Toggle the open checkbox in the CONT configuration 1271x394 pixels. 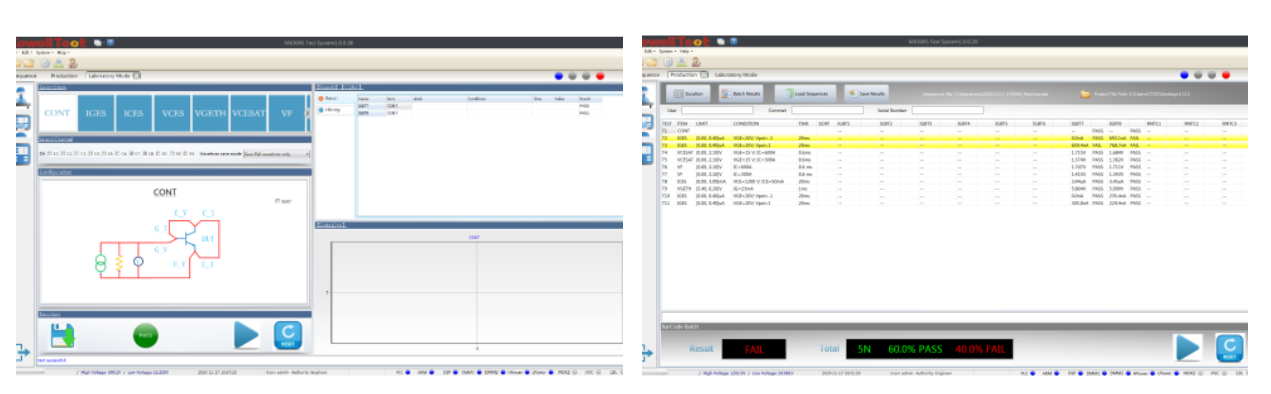point(277,201)
